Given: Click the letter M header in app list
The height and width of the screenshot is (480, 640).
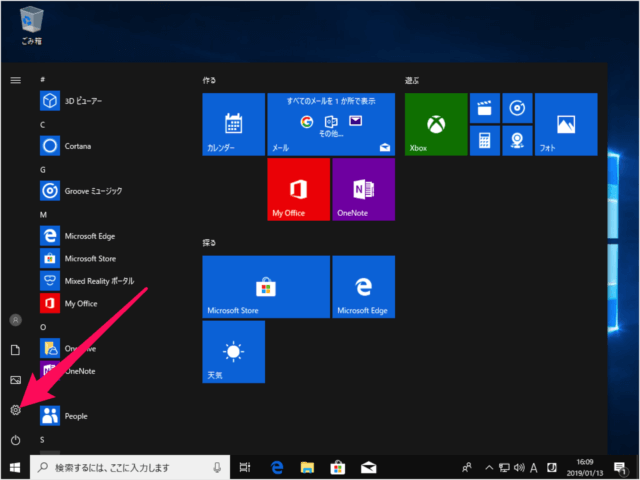Looking at the screenshot, I should click(x=43, y=215).
